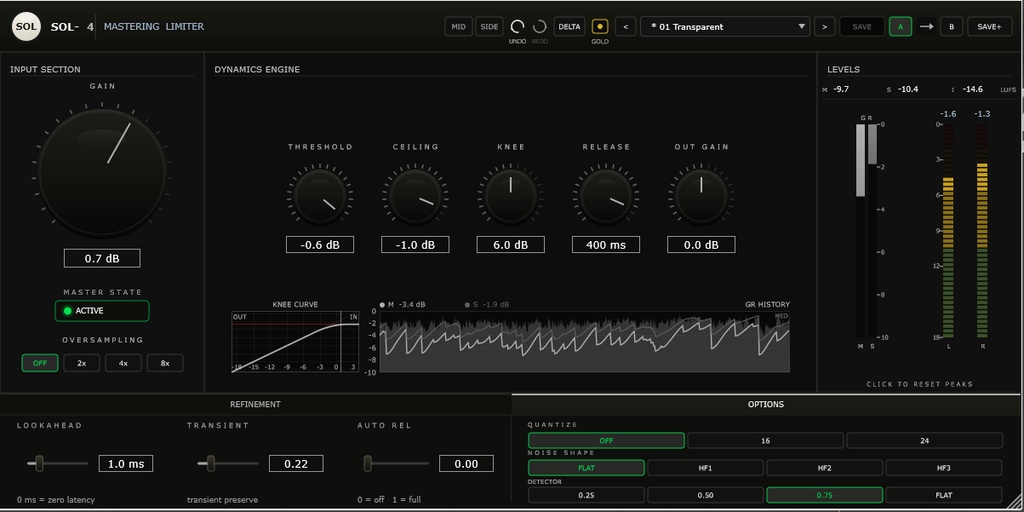Set oversampling to 4x
Screen dimensions: 1024x512
pyautogui.click(x=123, y=363)
